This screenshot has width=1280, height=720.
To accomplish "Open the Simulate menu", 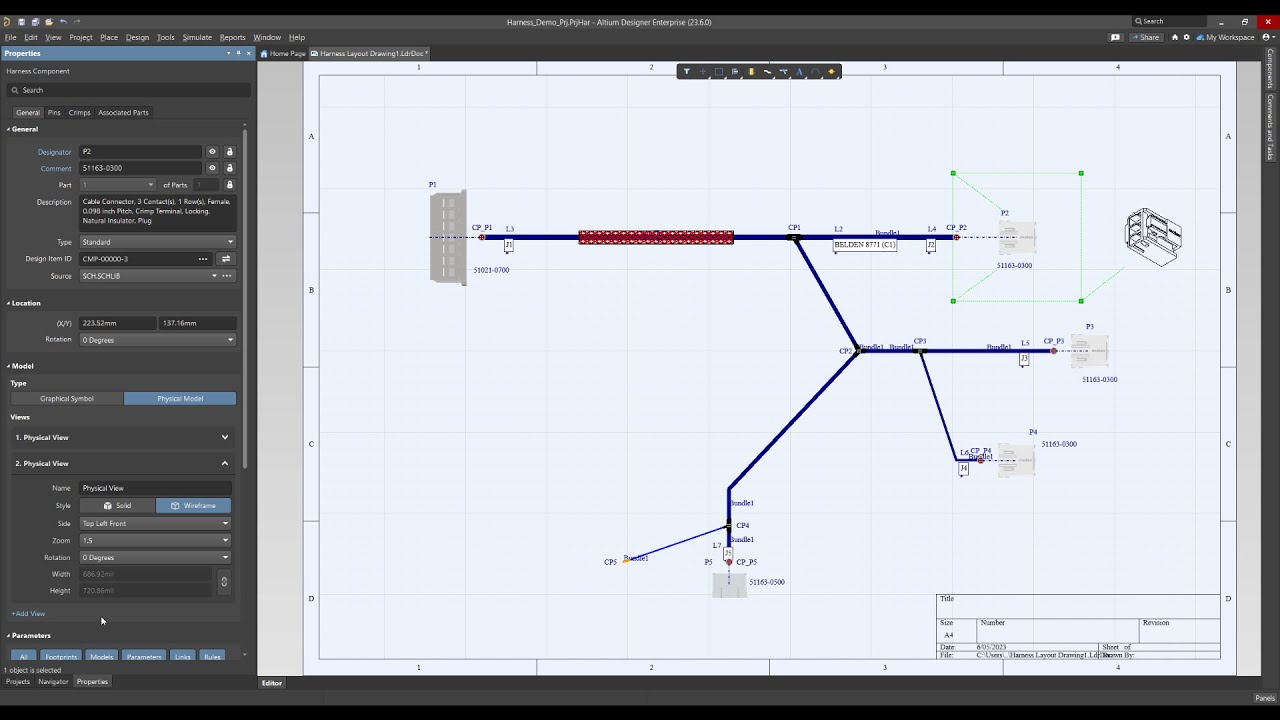I will pos(196,37).
